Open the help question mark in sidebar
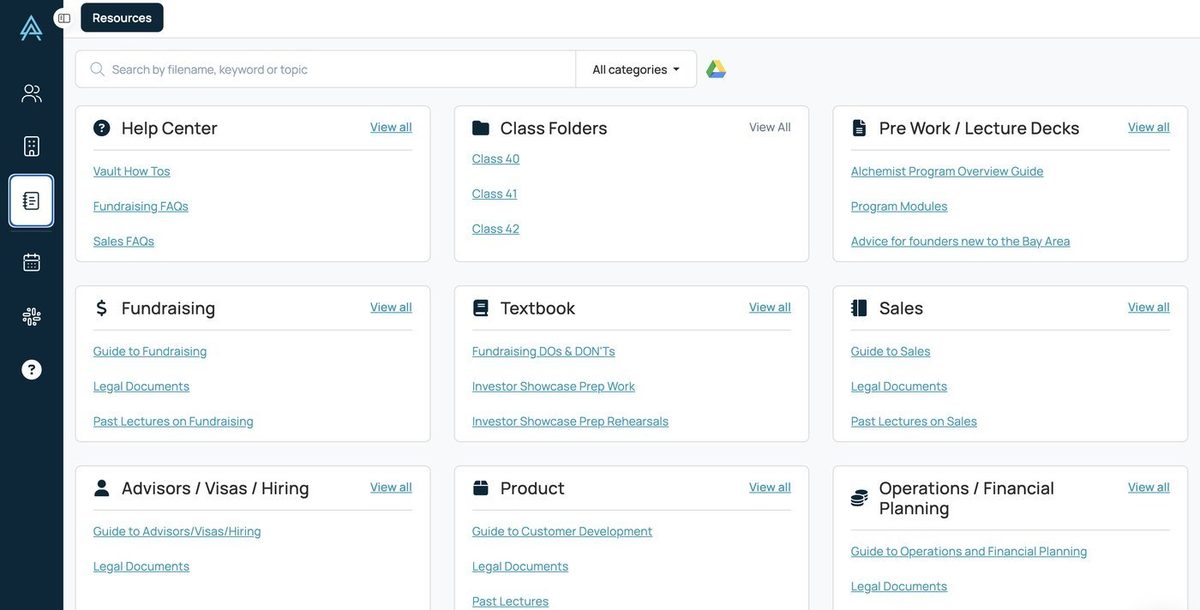This screenshot has width=1200, height=610. pos(31,370)
